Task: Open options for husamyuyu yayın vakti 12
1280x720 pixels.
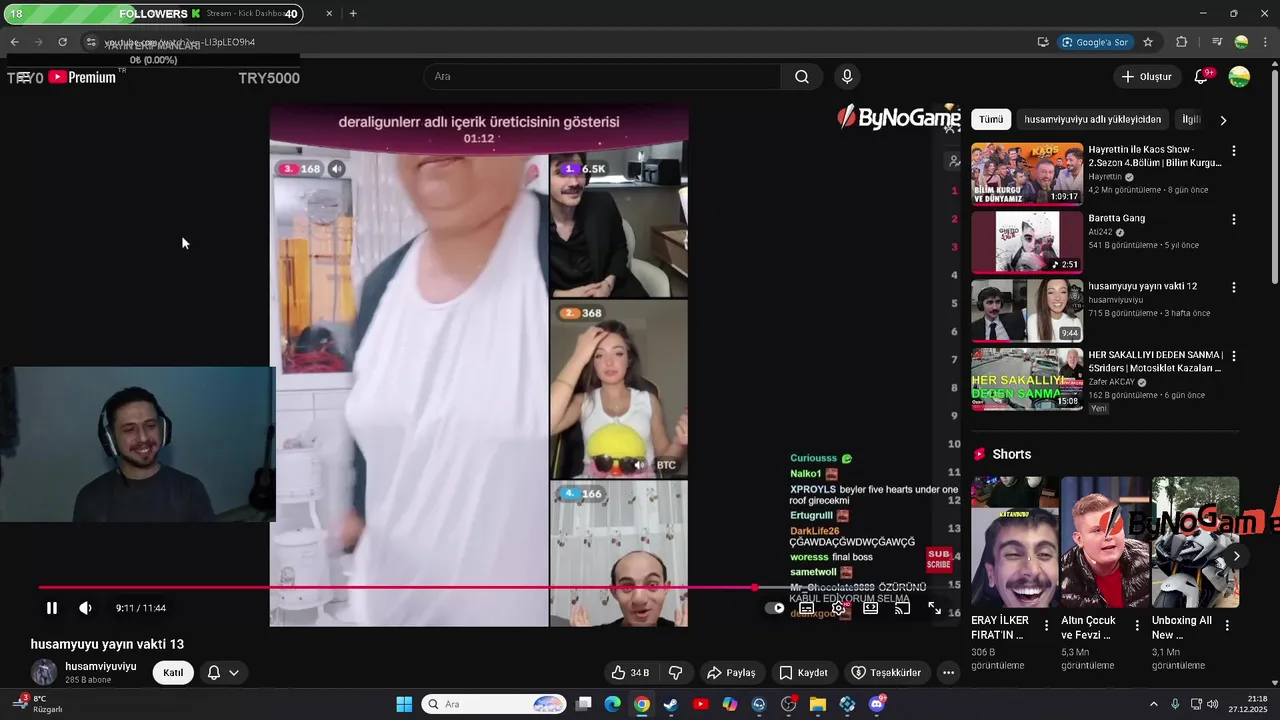Action: (1233, 287)
